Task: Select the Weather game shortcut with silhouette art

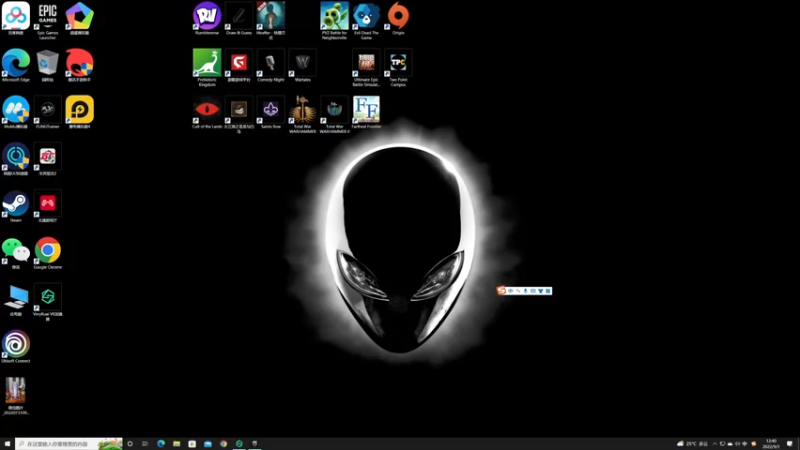Action: [x=270, y=20]
